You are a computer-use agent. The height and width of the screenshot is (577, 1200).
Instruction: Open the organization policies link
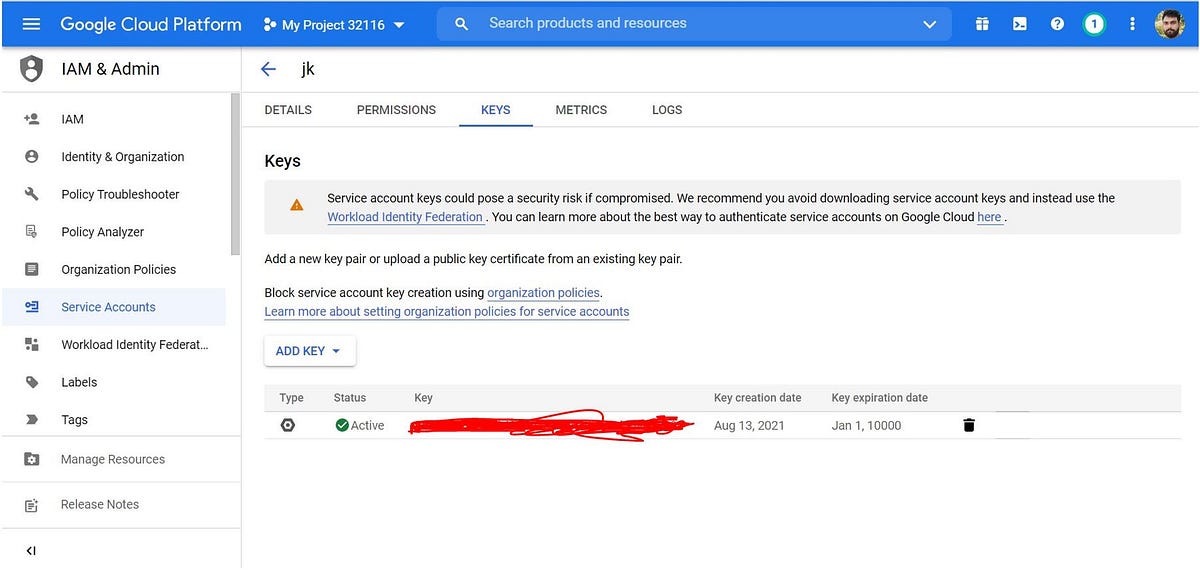pyautogui.click(x=543, y=292)
